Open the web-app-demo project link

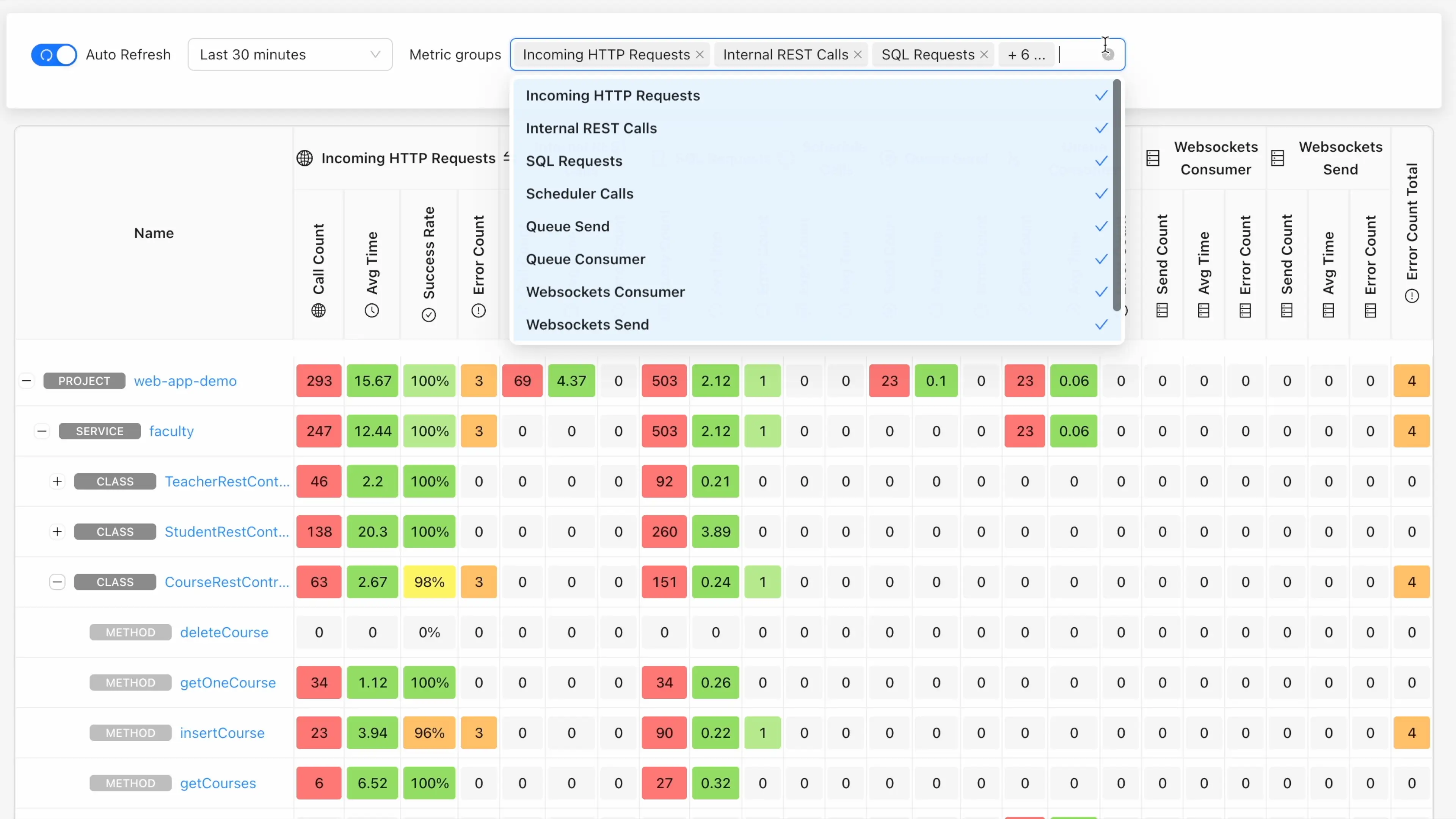(185, 381)
